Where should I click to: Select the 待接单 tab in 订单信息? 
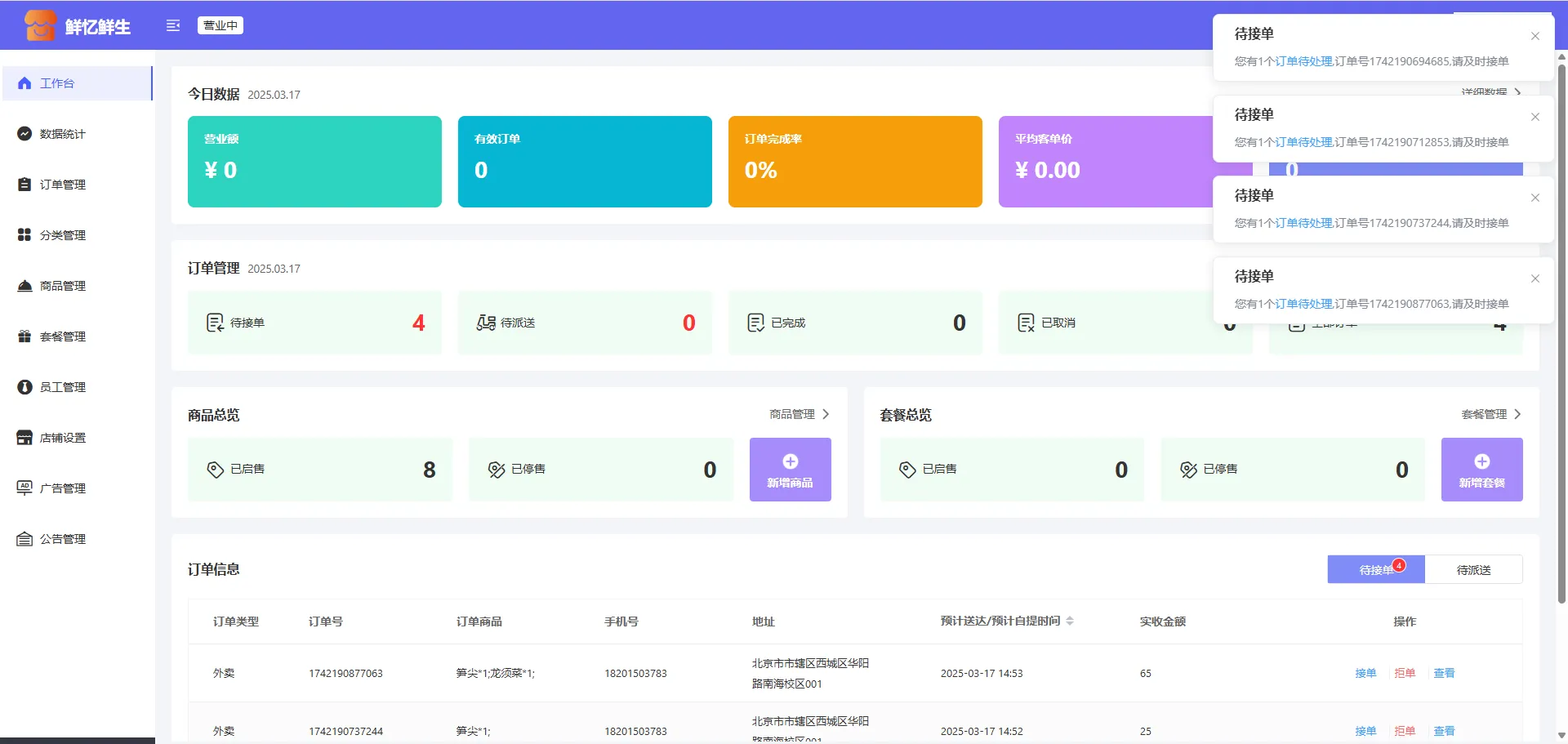1375,570
